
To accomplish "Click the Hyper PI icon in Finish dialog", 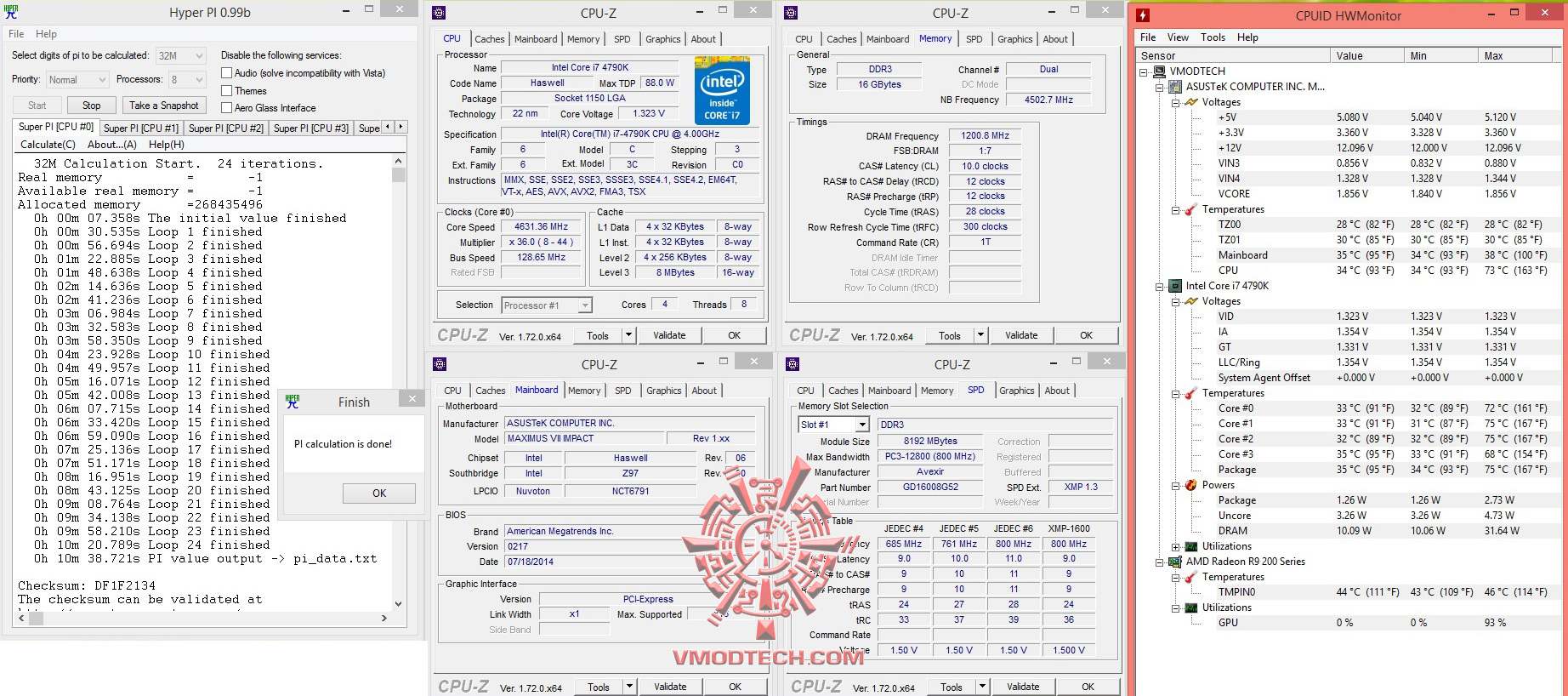I will (x=293, y=402).
